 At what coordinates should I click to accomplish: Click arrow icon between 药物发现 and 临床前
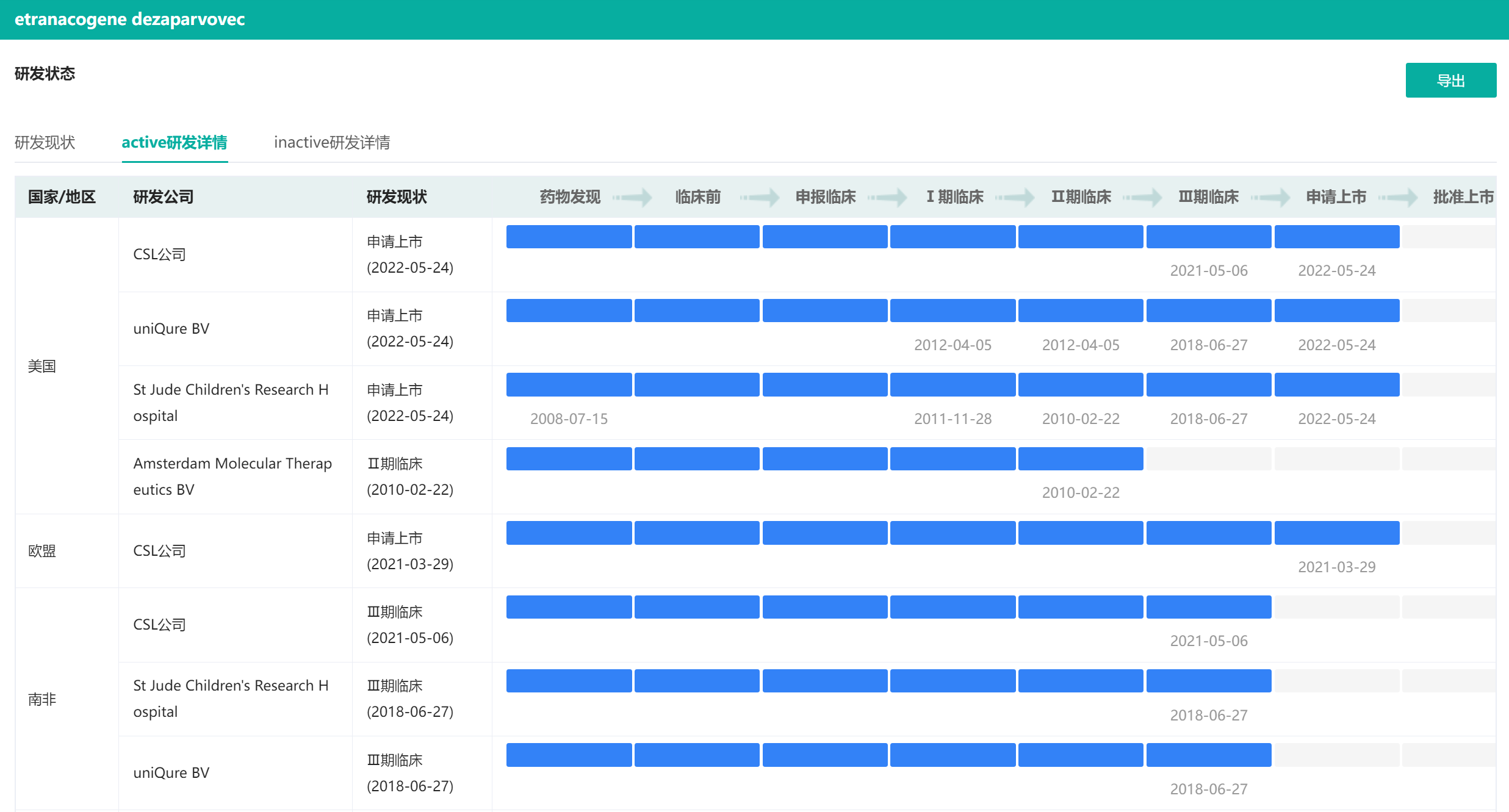(633, 197)
